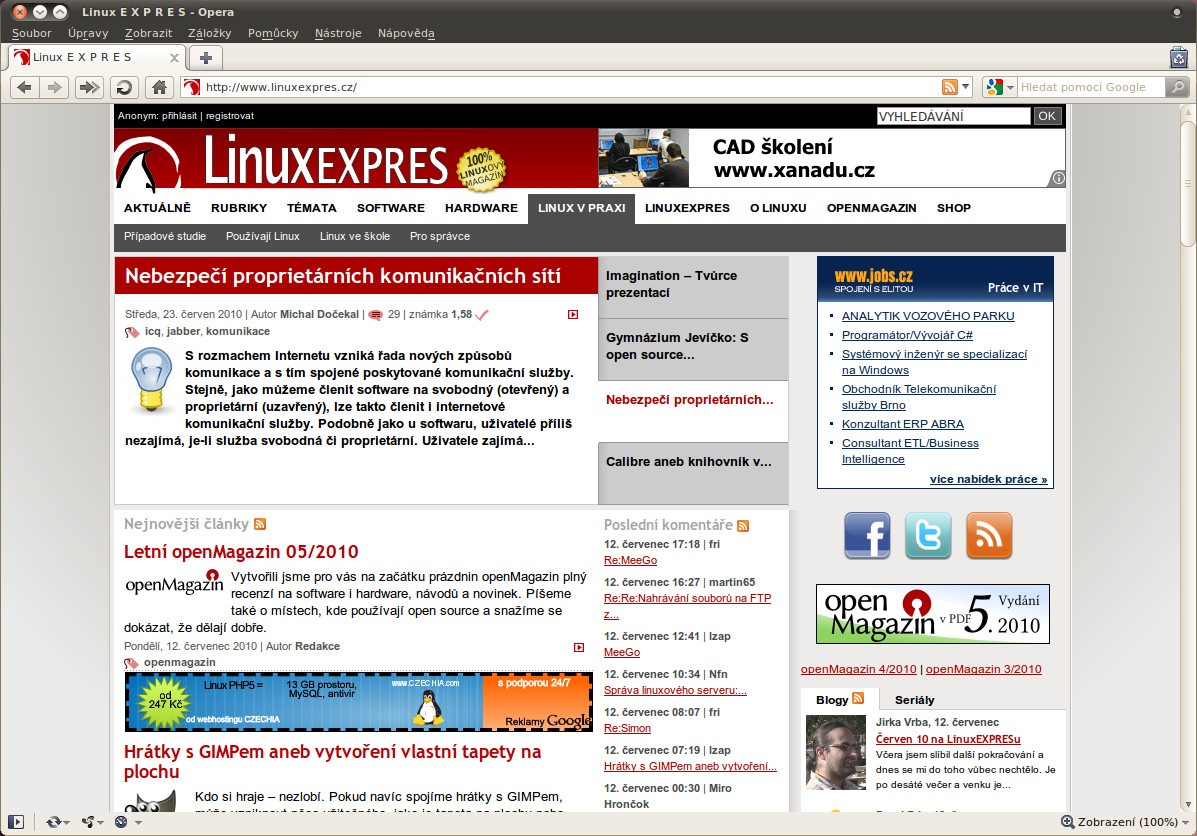Viewport: 1197px width, 836px height.
Task: Open Letní openMagazin 05/2010 article
Action: point(241,551)
